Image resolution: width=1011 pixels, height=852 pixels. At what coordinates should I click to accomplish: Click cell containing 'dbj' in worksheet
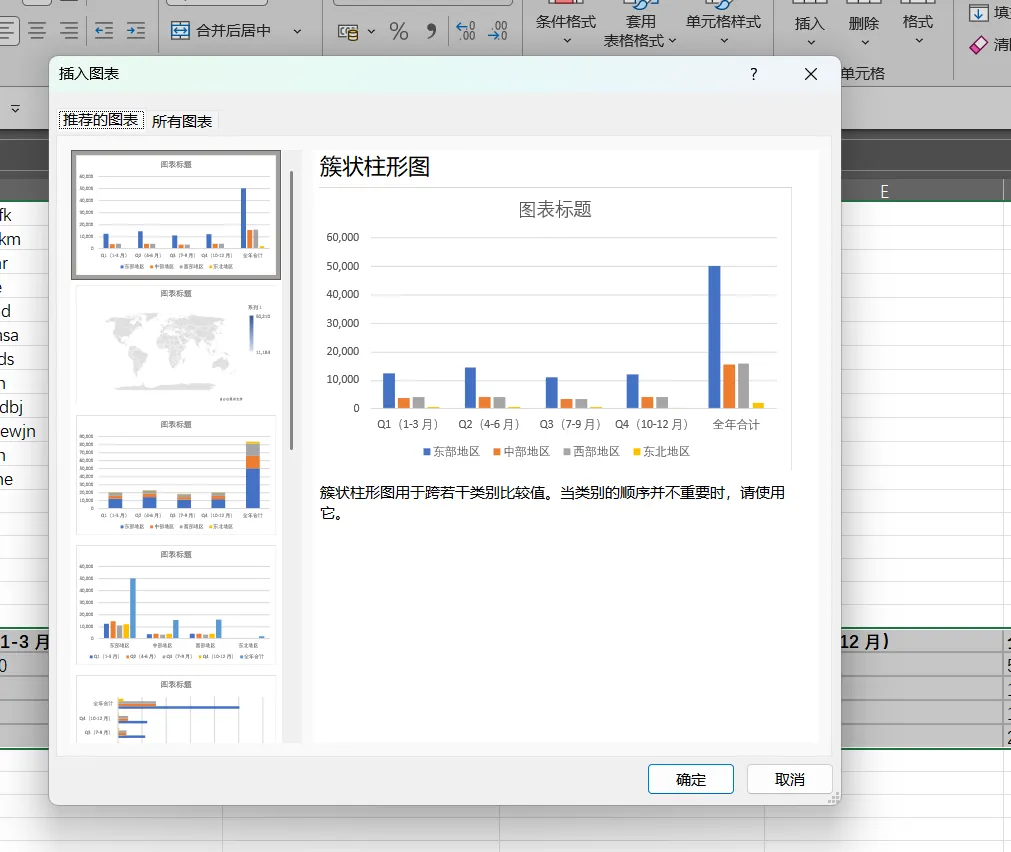[x=24, y=407]
